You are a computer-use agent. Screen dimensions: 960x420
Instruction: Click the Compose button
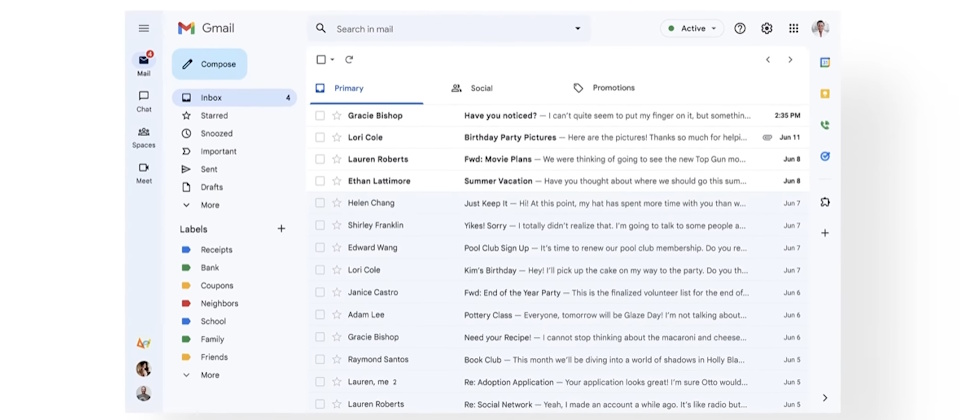(x=209, y=64)
